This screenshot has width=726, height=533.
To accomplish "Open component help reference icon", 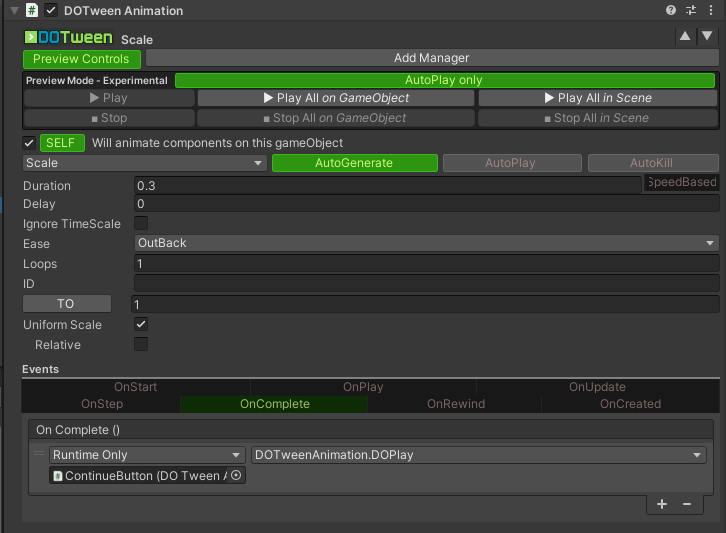I will 670,10.
